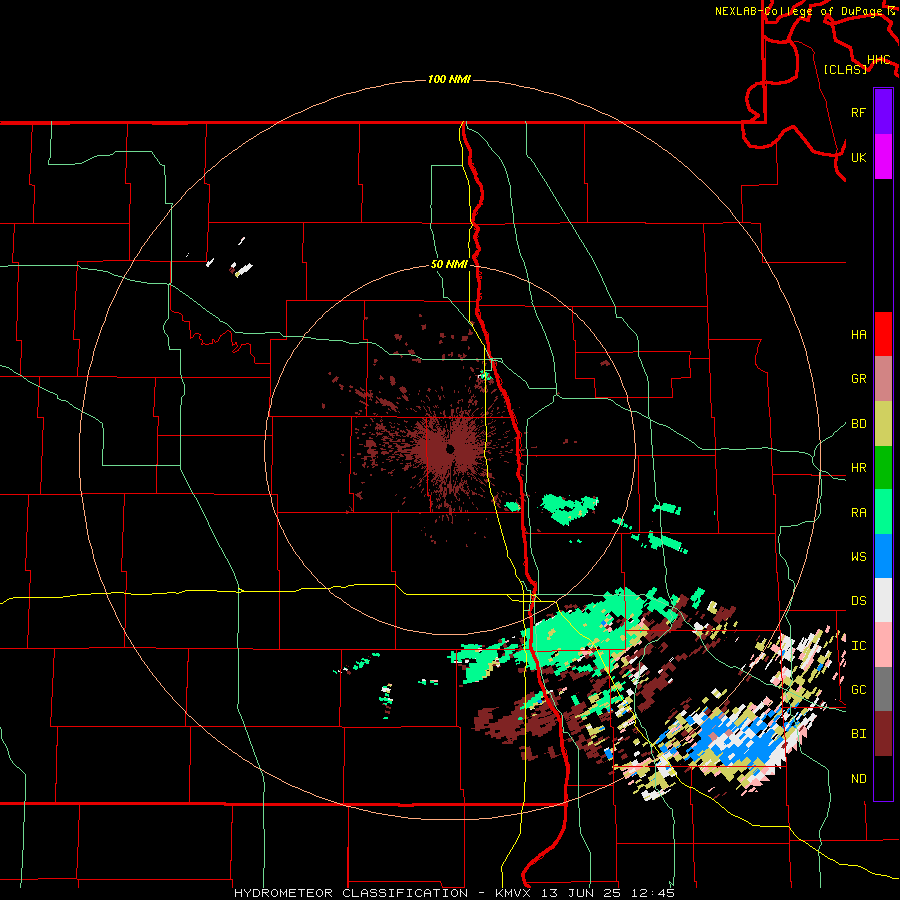Click the HYDROMETEOR CLASSIFICATION title text
The image size is (900, 900).
(x=351, y=893)
